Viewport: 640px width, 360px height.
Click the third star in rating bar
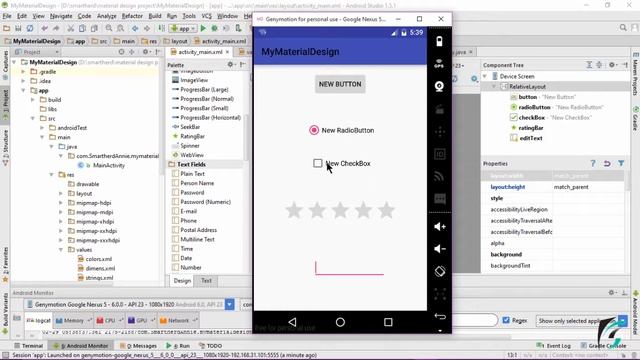click(340, 210)
